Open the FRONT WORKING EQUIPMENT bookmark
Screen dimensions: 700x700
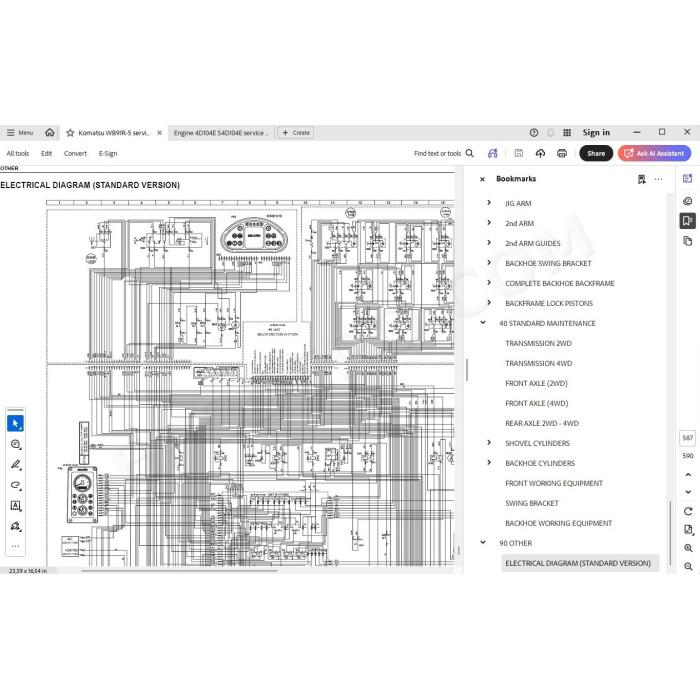(554, 483)
